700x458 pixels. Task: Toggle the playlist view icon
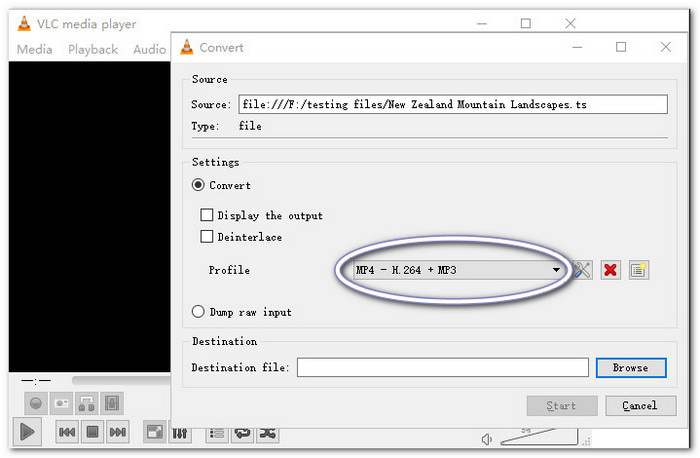click(x=217, y=434)
